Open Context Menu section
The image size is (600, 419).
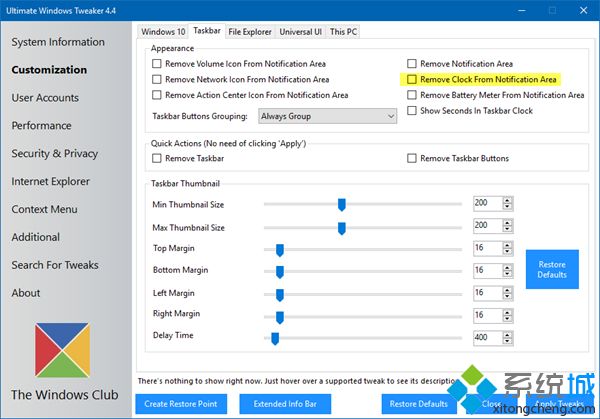[x=44, y=209]
